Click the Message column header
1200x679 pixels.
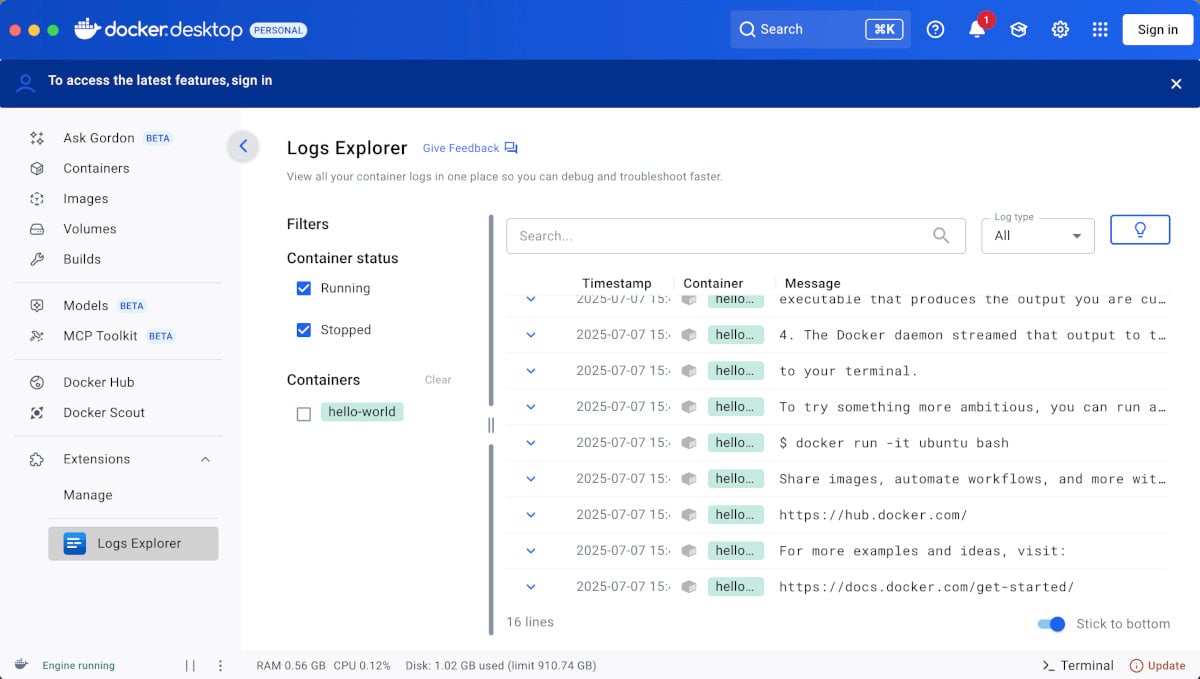point(813,283)
